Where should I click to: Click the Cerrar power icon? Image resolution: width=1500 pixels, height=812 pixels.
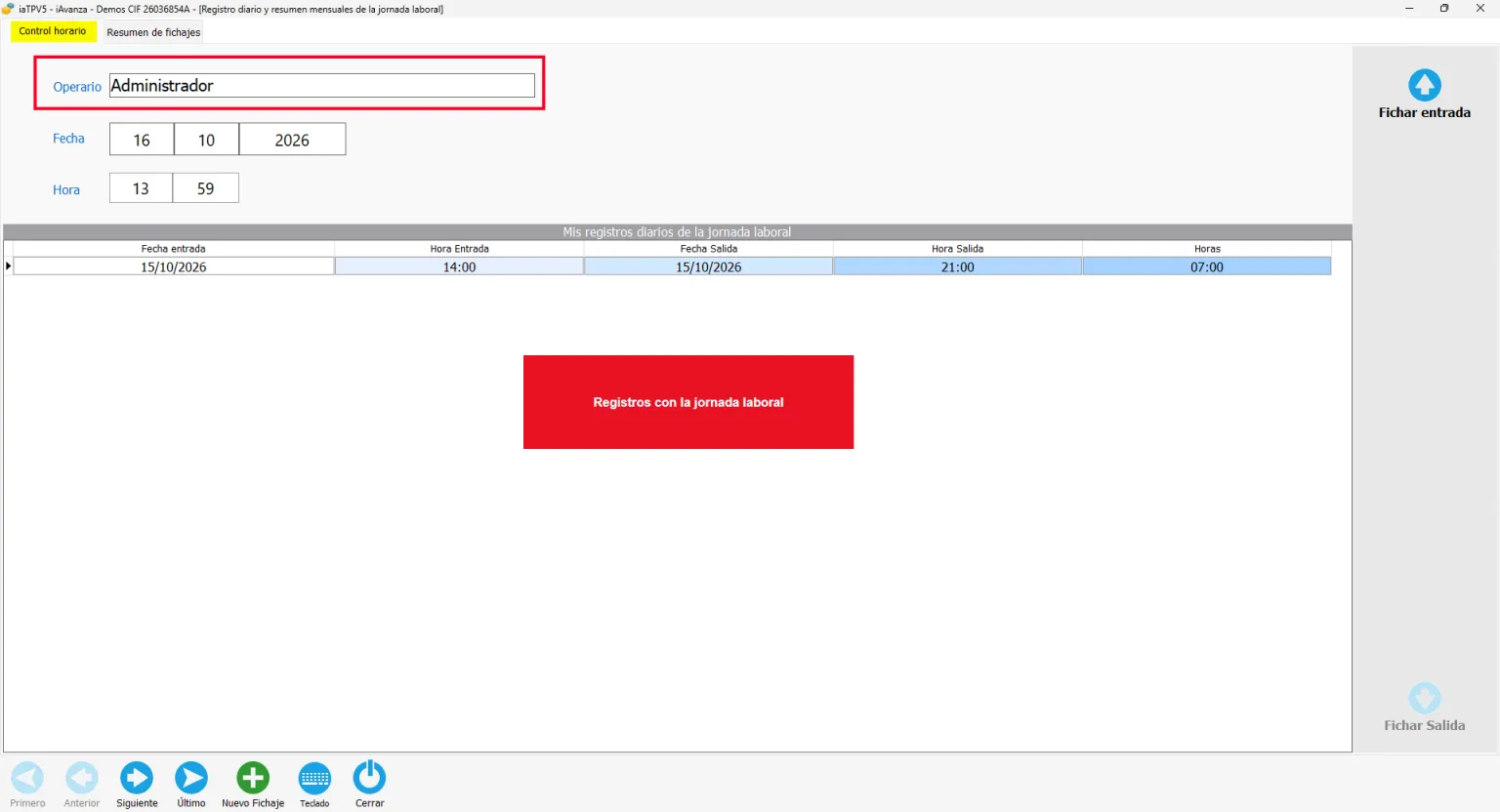coord(369,777)
